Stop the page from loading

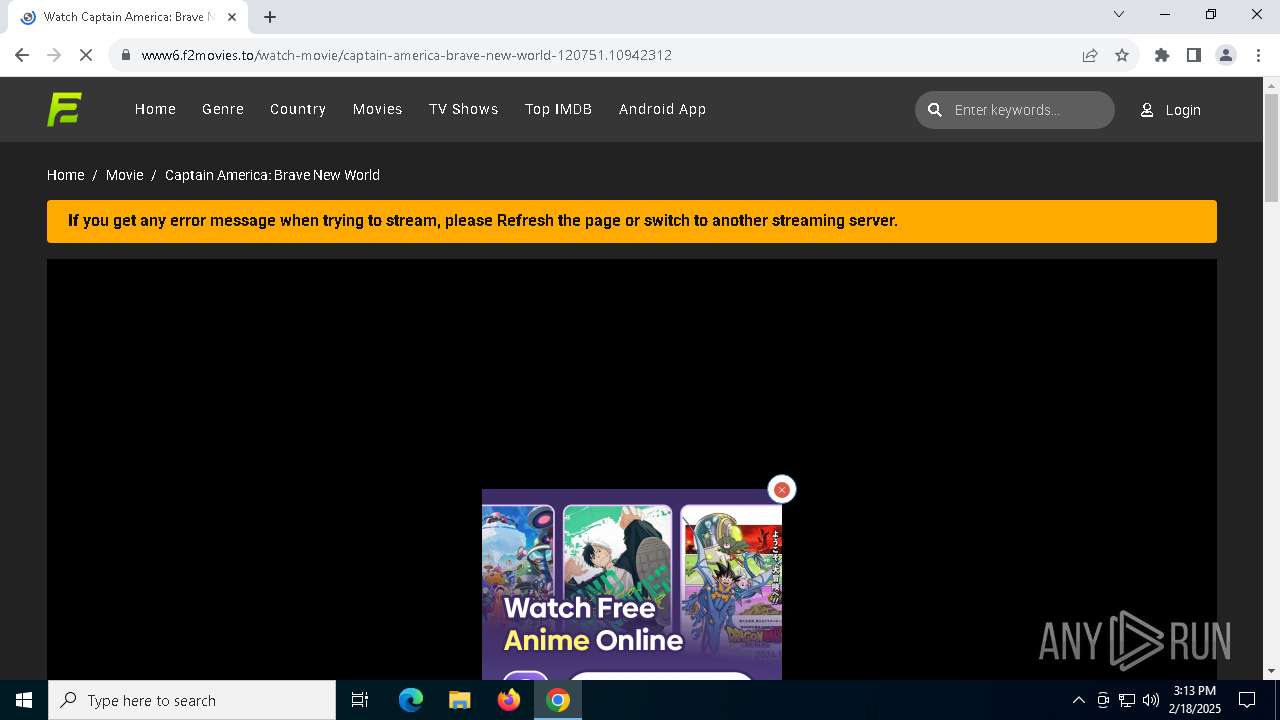click(x=86, y=55)
